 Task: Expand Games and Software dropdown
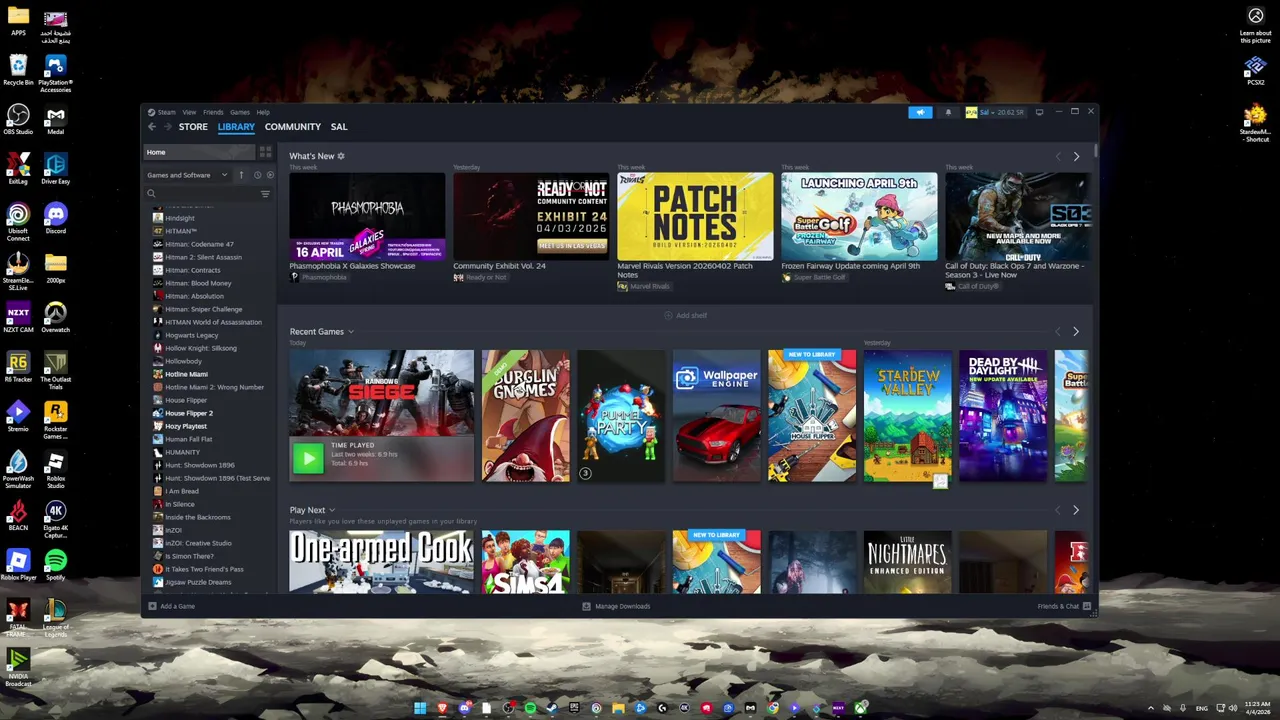pos(188,175)
